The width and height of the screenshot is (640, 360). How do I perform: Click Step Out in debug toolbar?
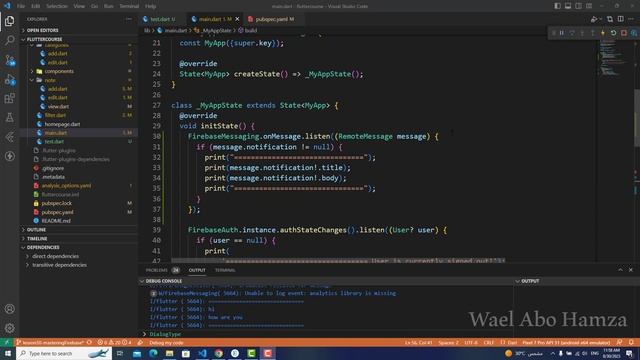pyautogui.click(x=593, y=33)
